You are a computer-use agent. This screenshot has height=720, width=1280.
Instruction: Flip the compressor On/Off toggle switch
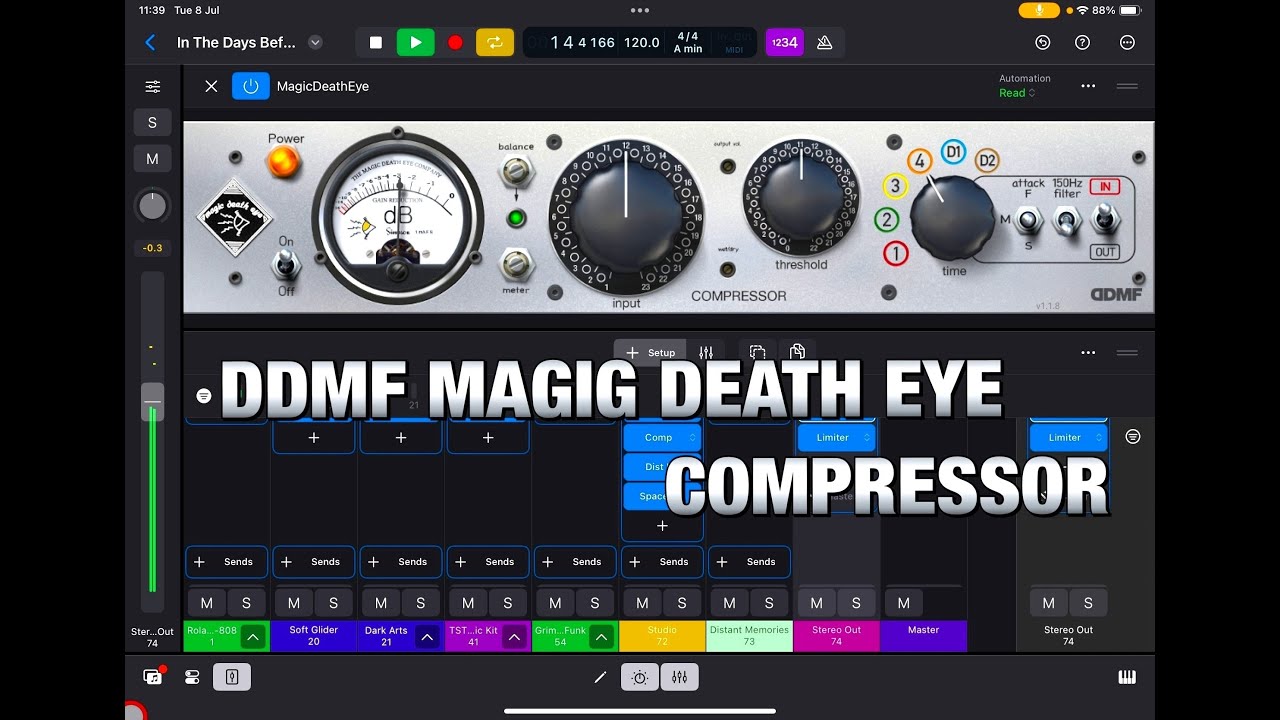(287, 263)
